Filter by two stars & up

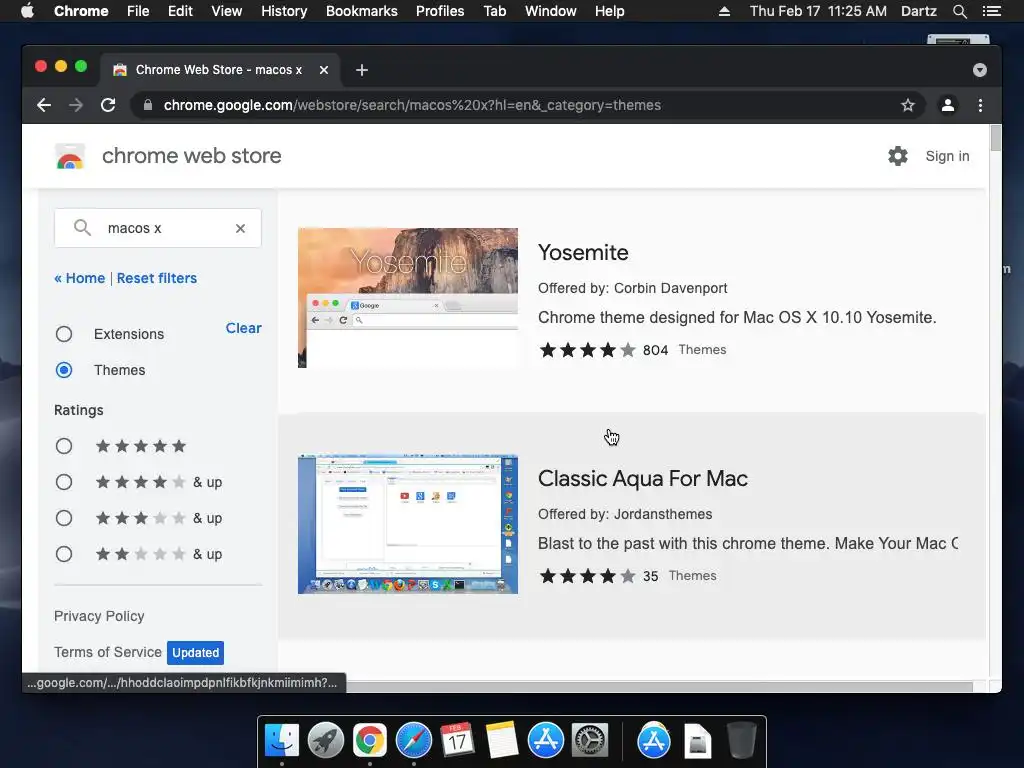click(64, 554)
